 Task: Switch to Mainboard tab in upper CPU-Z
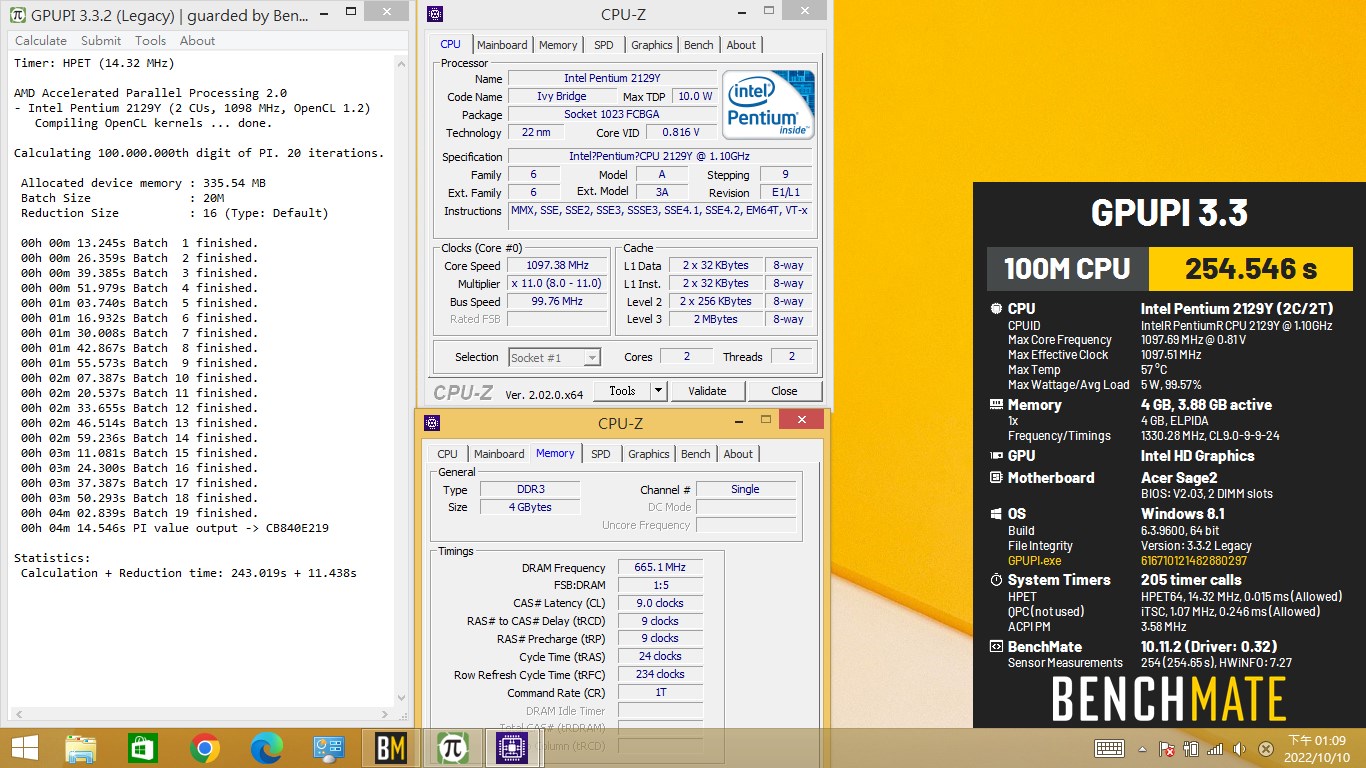coord(502,45)
